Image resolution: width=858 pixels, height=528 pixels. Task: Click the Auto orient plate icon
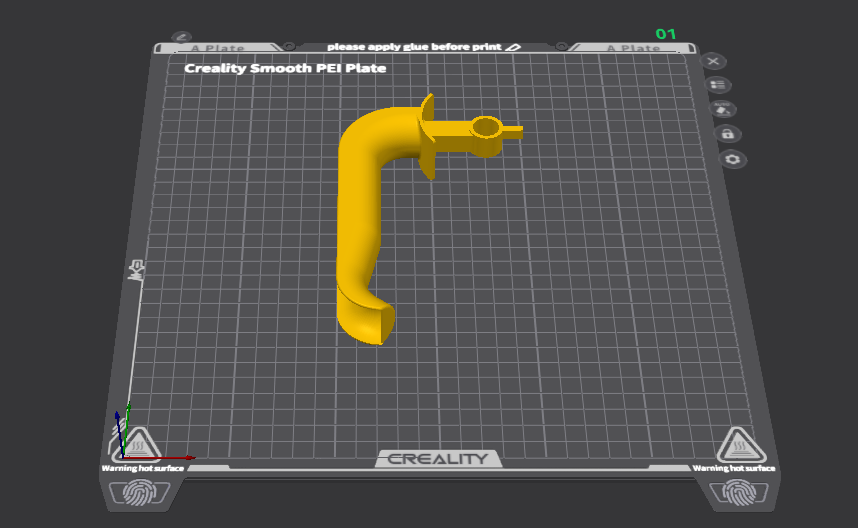(722, 109)
